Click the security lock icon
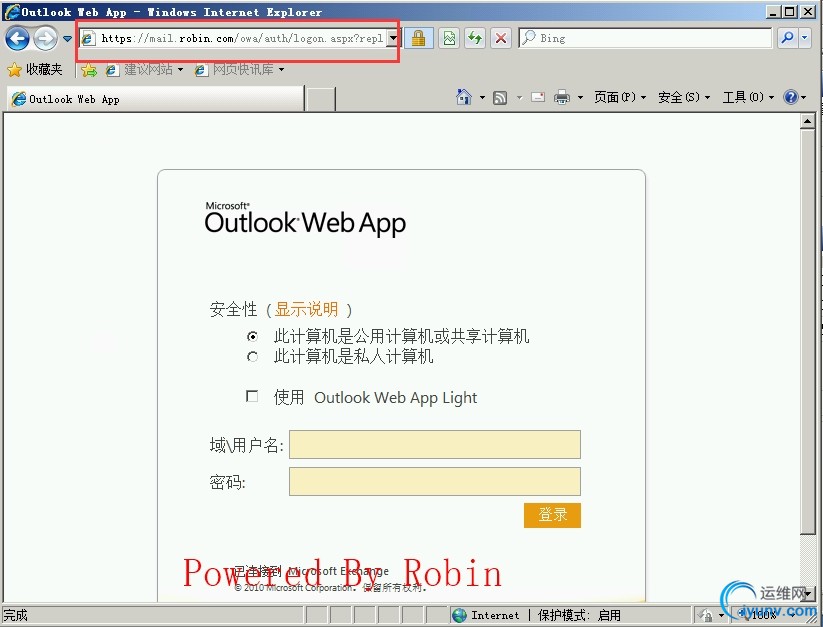This screenshot has width=823, height=627. click(x=418, y=38)
